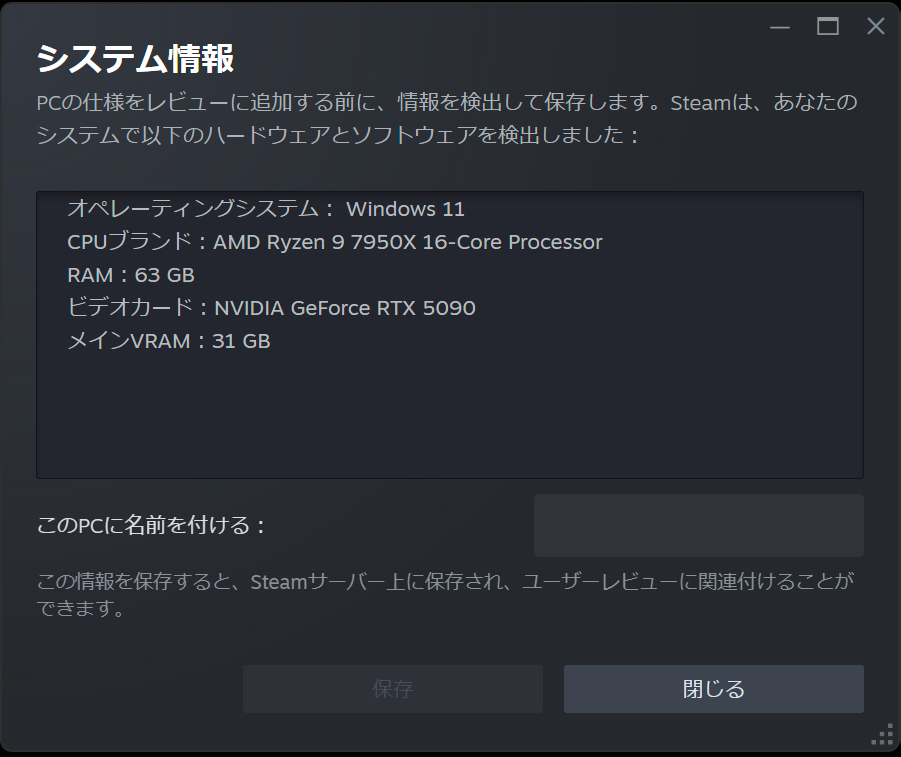Select the RAM：63 GB line
The width and height of the screenshot is (901, 757).
130,275
